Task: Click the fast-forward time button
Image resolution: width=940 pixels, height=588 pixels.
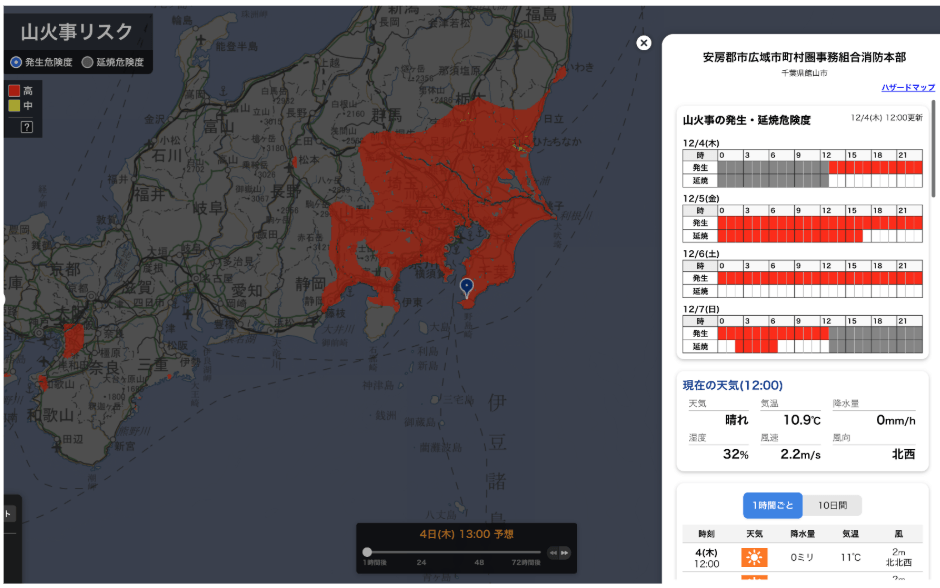Action: click(565, 552)
